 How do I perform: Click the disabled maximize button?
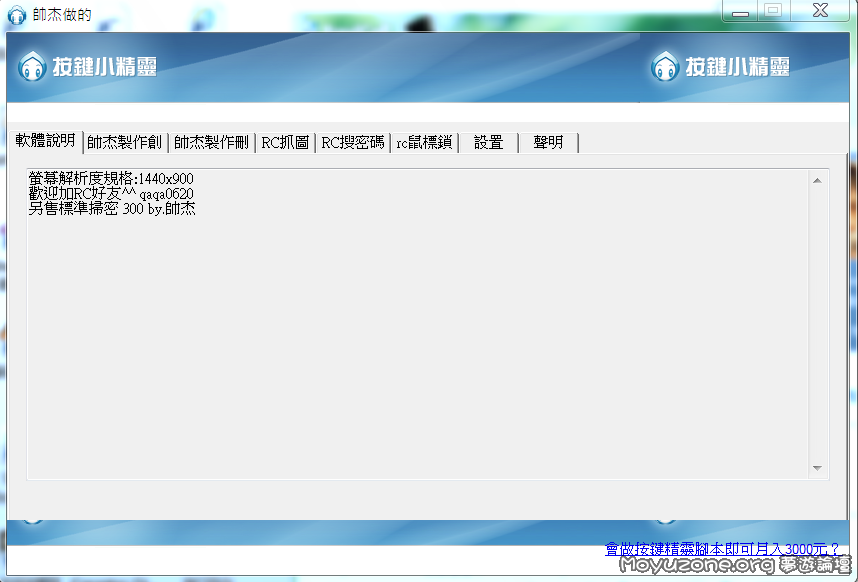771,10
